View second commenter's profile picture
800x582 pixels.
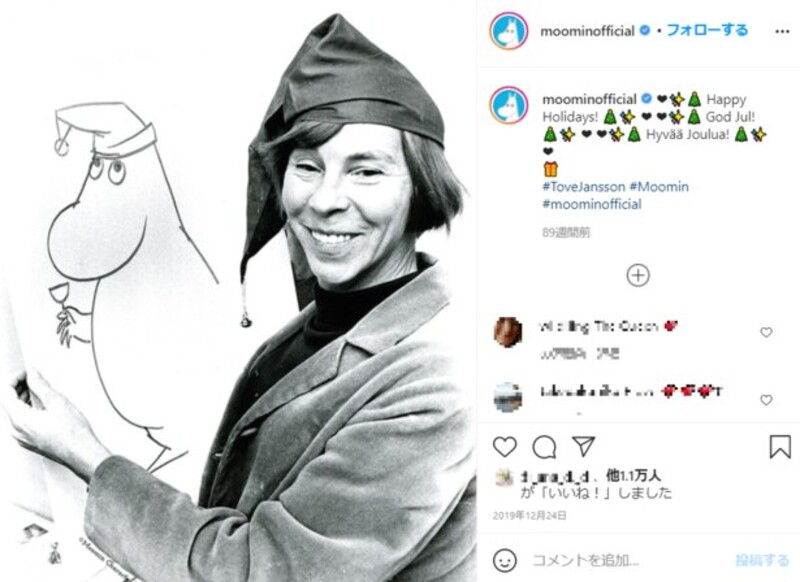(508, 397)
